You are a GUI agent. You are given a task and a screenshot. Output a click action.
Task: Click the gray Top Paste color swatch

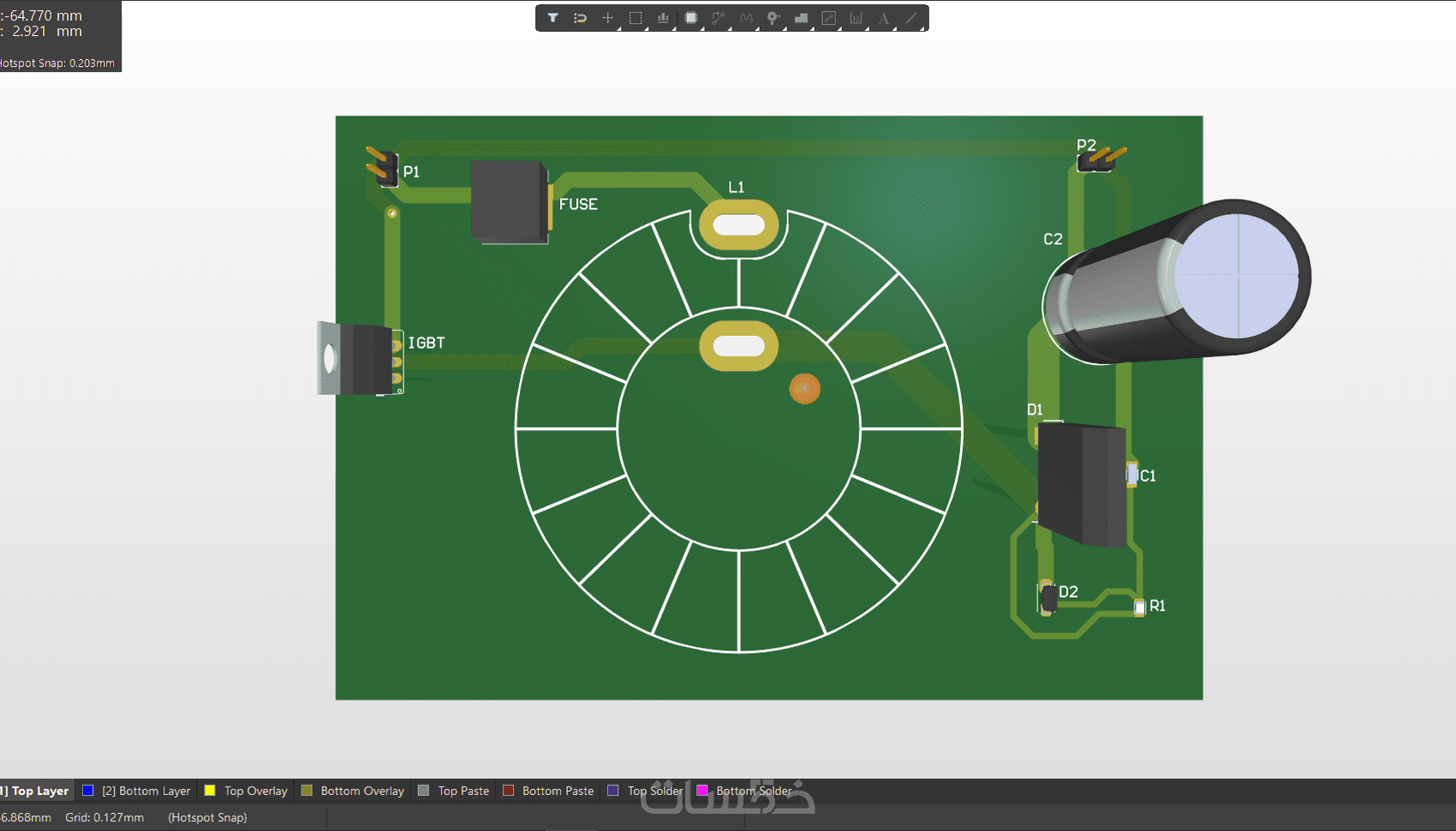pos(423,791)
